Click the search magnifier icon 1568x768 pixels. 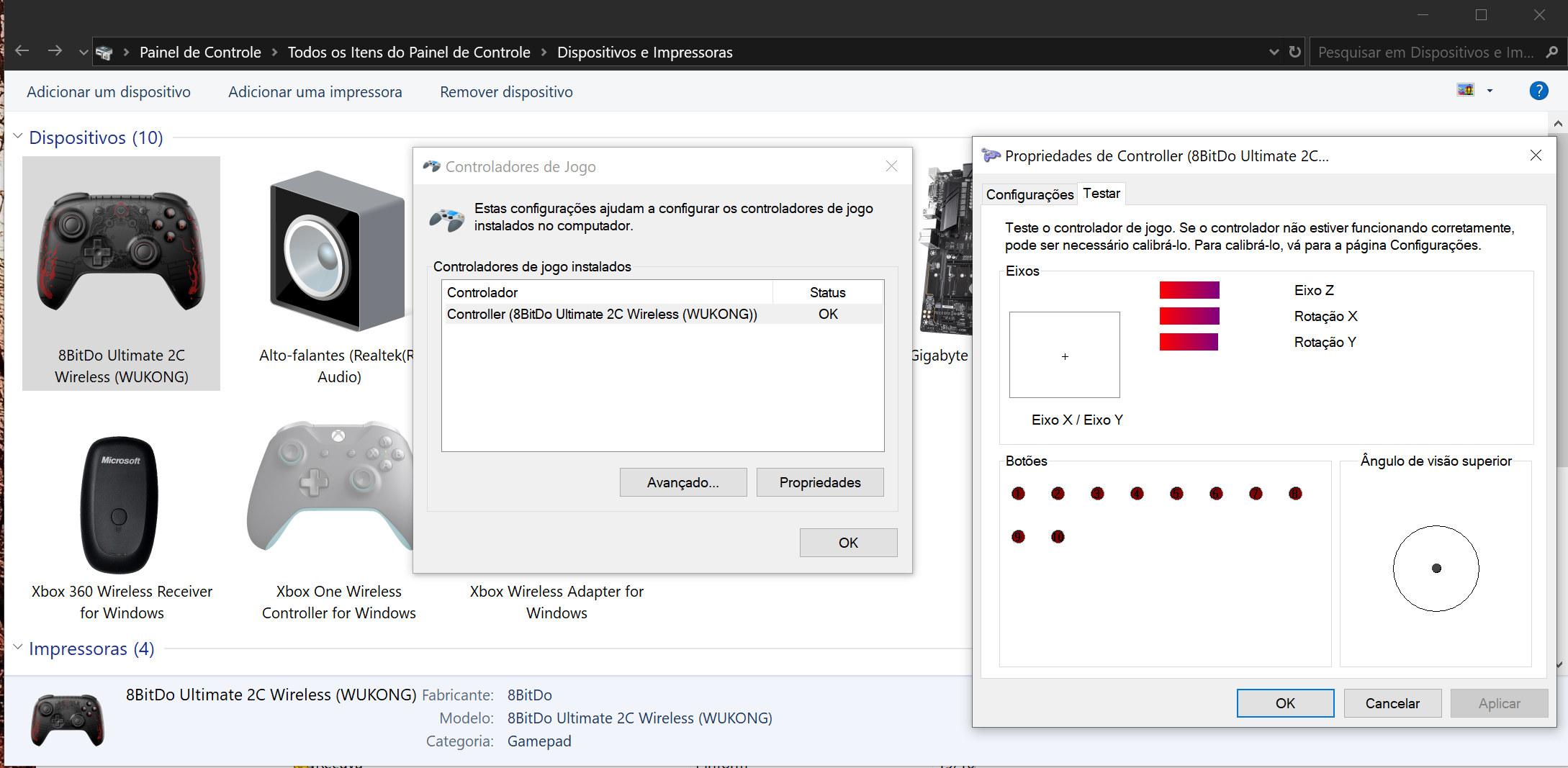tap(1552, 52)
